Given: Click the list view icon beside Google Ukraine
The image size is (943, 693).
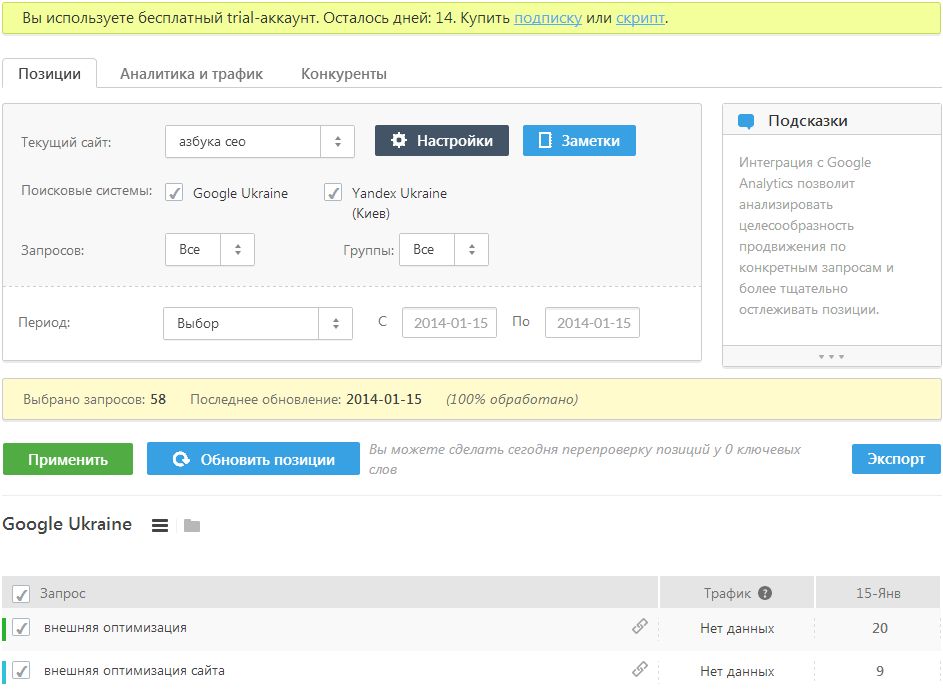Looking at the screenshot, I should [160, 525].
